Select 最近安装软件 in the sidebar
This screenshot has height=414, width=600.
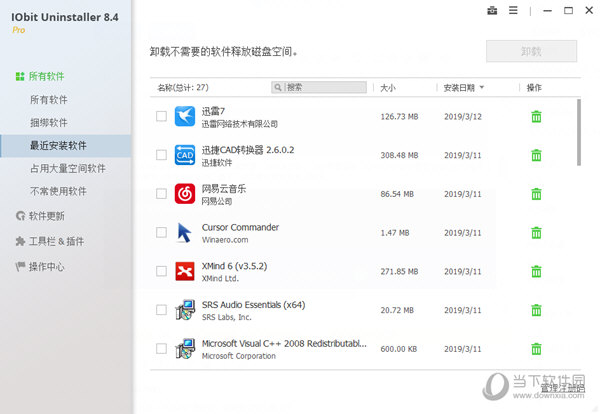(x=65, y=145)
